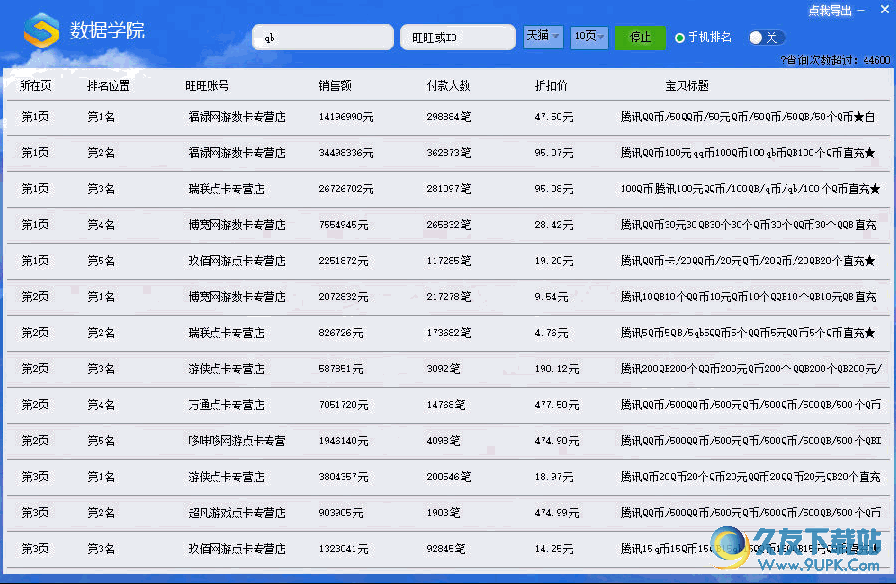896x584 pixels.
Task: Click the 付款人数 column header
Action: click(448, 86)
